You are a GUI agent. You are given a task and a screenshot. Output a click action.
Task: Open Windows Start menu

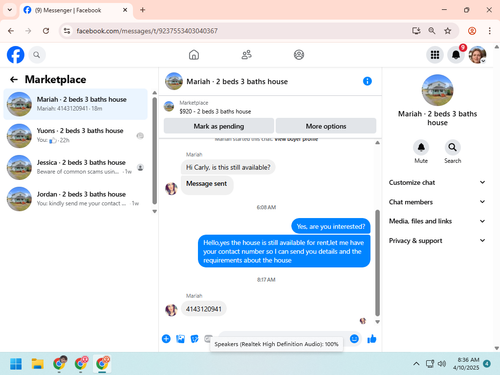click(x=16, y=364)
